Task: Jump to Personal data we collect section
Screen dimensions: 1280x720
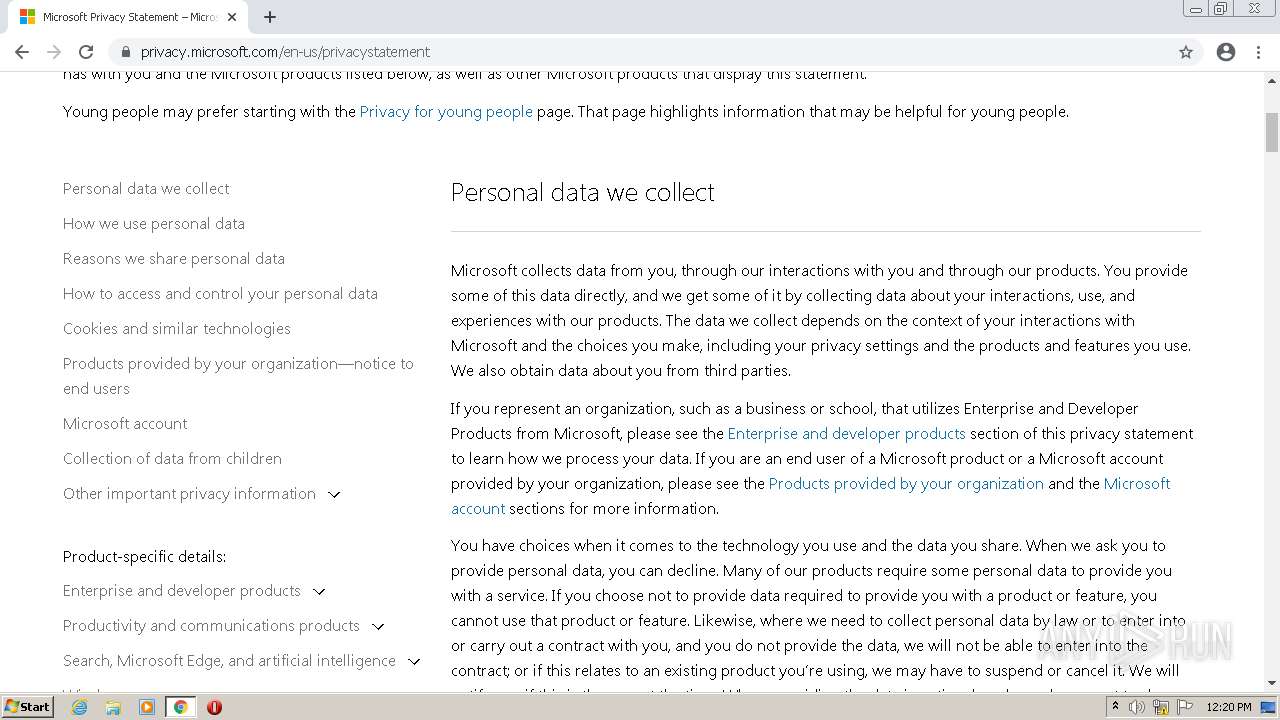Action: (x=146, y=189)
